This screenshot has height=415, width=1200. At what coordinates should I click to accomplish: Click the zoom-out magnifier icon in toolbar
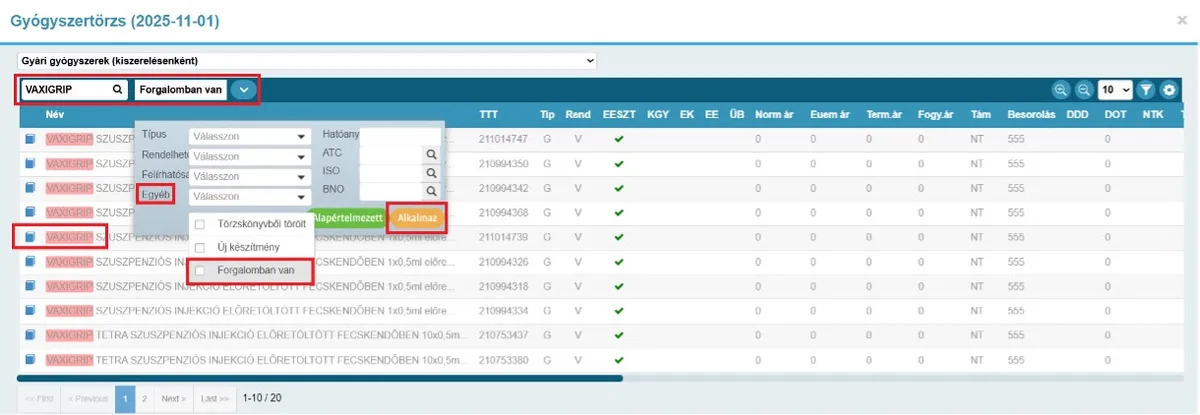point(1083,90)
